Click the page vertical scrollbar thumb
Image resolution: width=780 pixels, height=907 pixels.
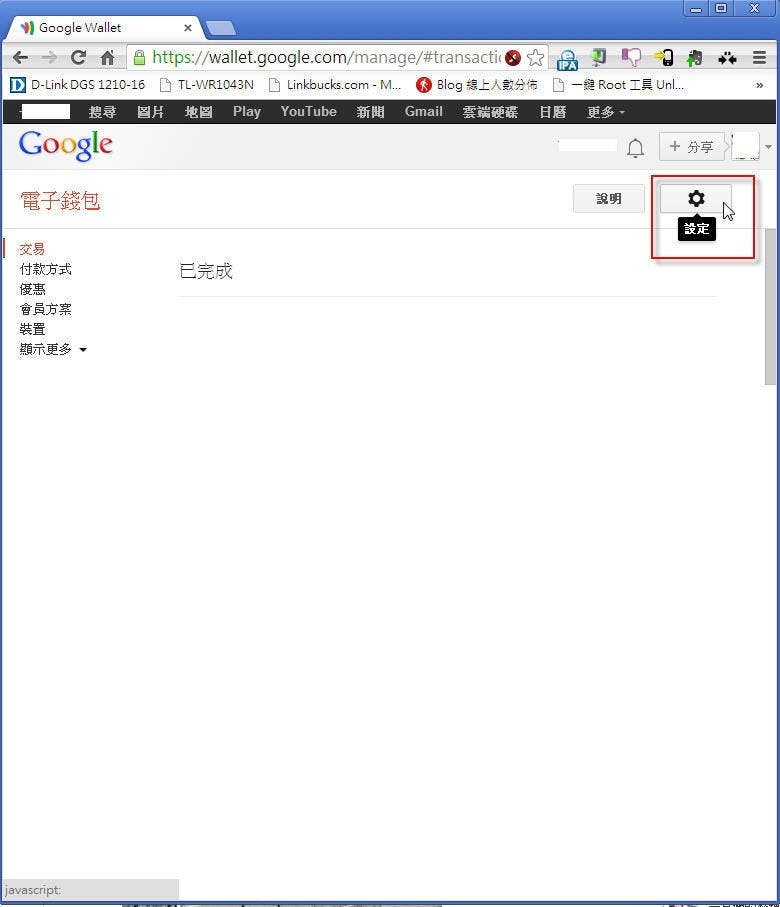(x=770, y=307)
